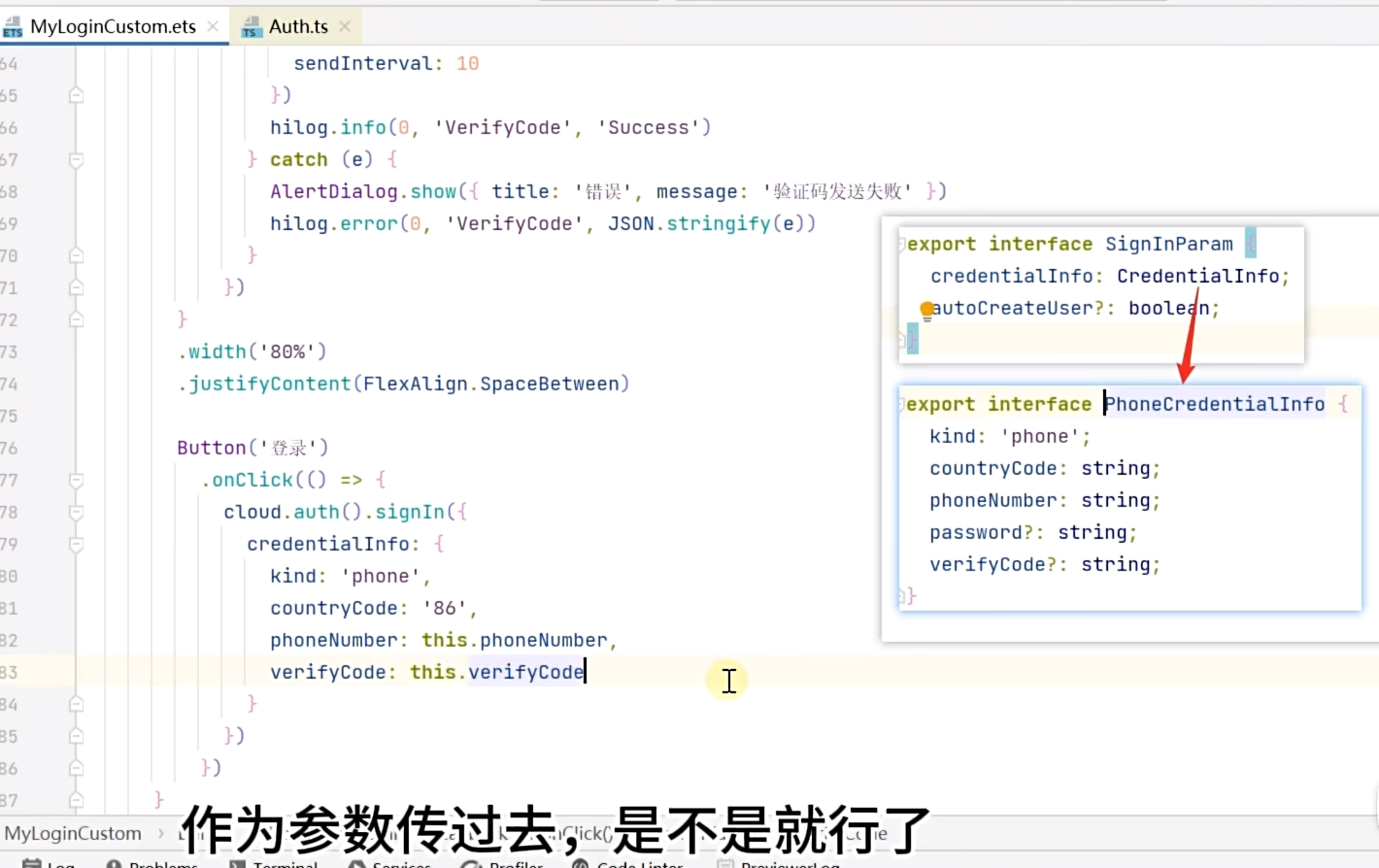Click the .onClick handler text
Image resolution: width=1379 pixels, height=868 pixels.
tap(247, 480)
